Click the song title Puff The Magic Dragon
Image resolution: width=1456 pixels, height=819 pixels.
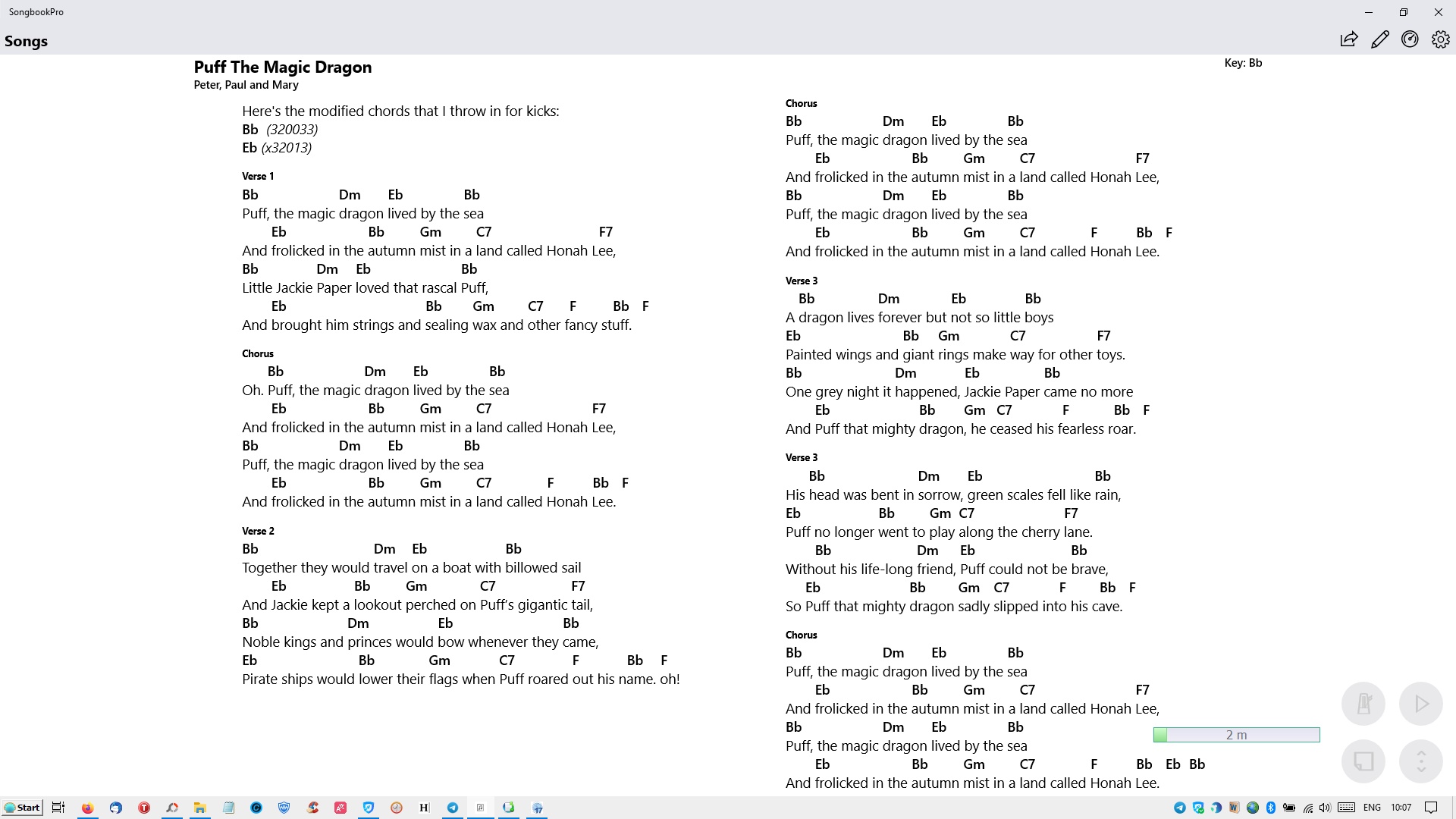(283, 67)
